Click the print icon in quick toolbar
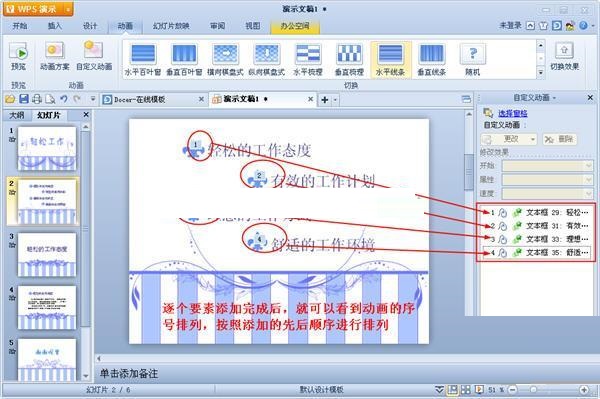Image resolution: width=600 pixels, height=399 pixels. (37, 99)
